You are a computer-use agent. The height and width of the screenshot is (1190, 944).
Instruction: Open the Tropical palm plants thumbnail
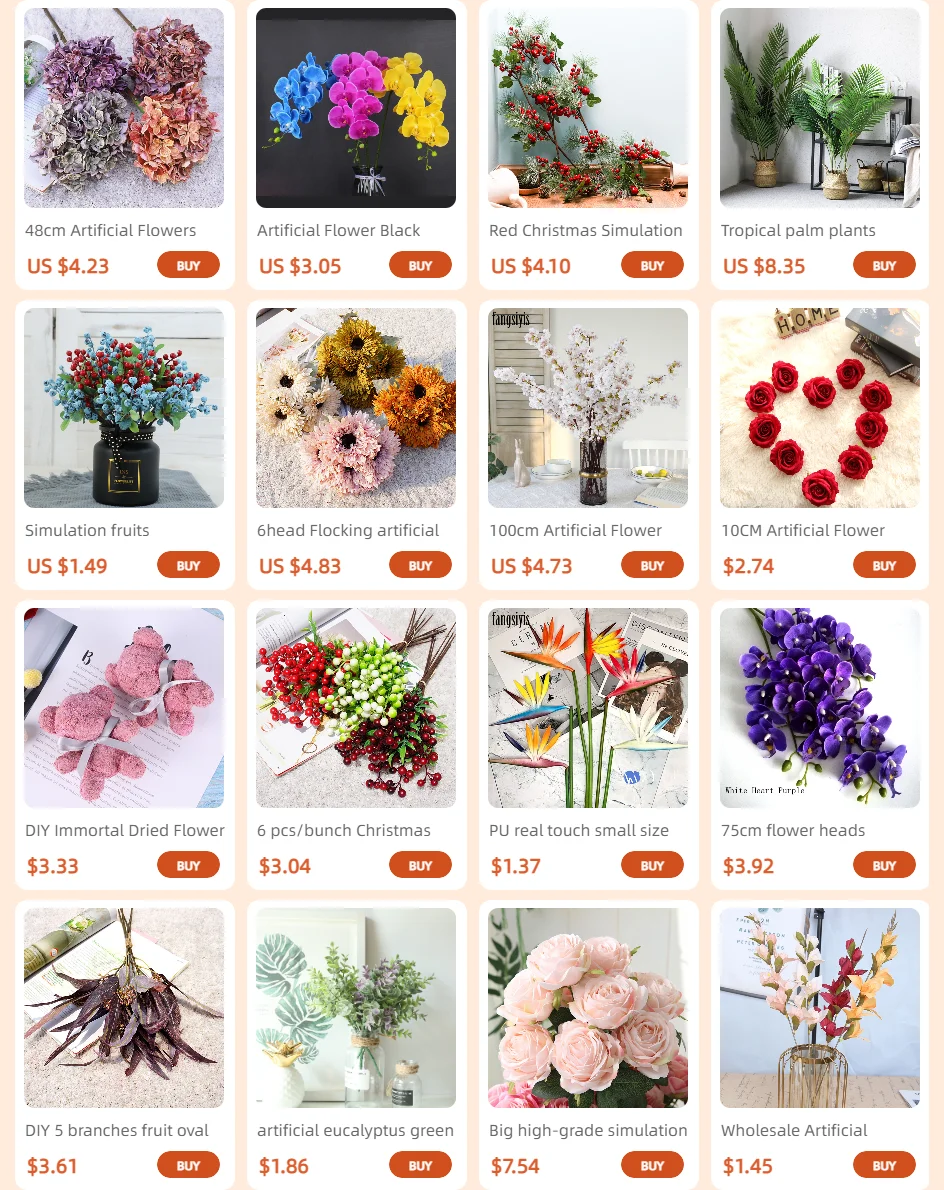(820, 108)
